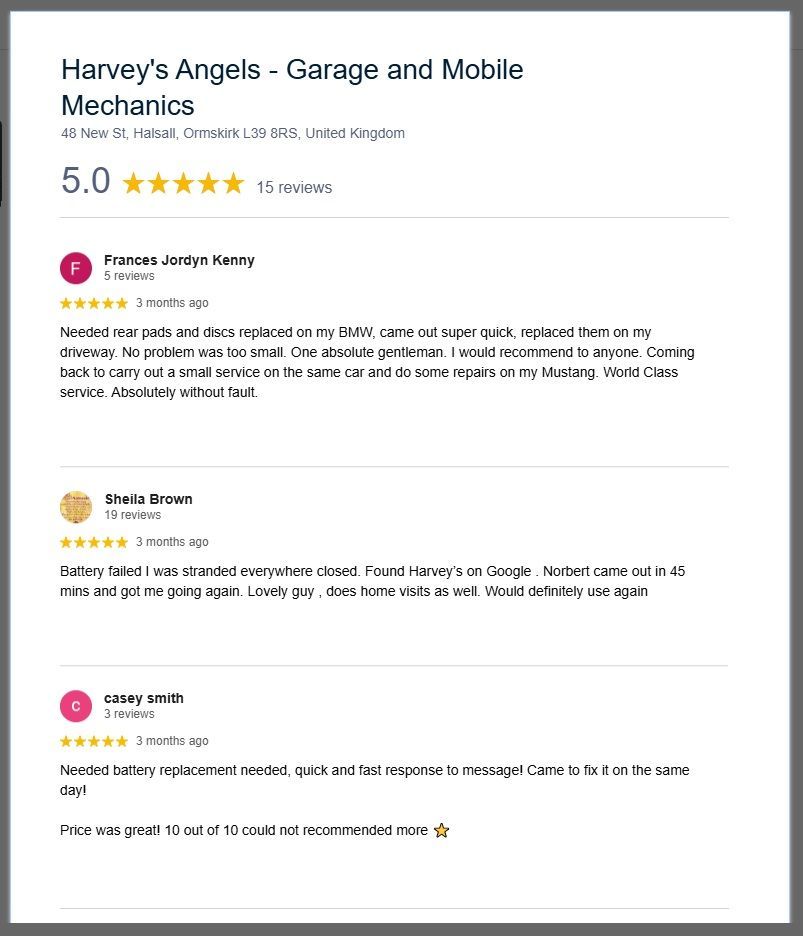Click Frances Jordyn Kenny's pink F avatar

tap(76, 268)
